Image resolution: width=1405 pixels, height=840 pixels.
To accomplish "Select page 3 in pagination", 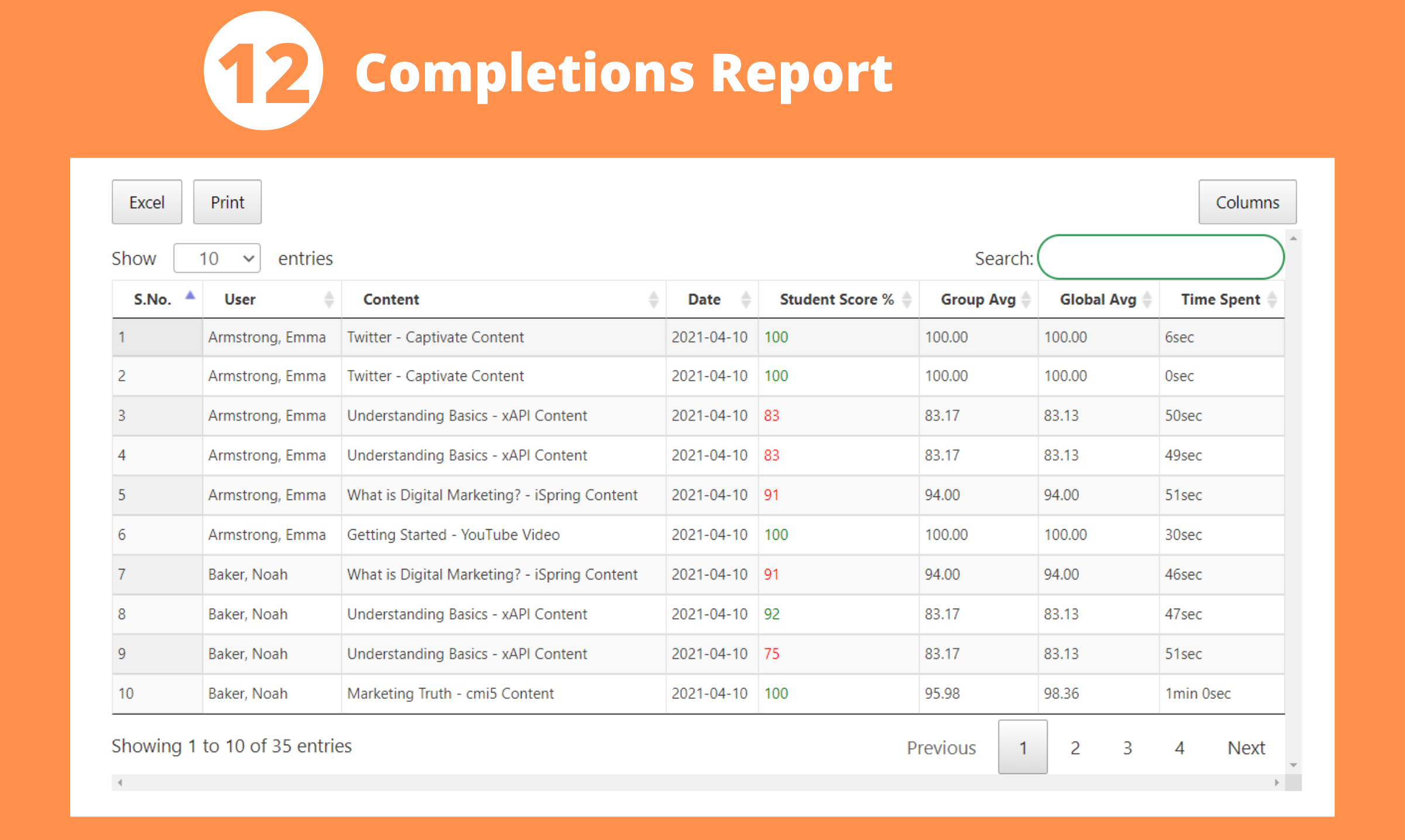I will pos(1127,748).
